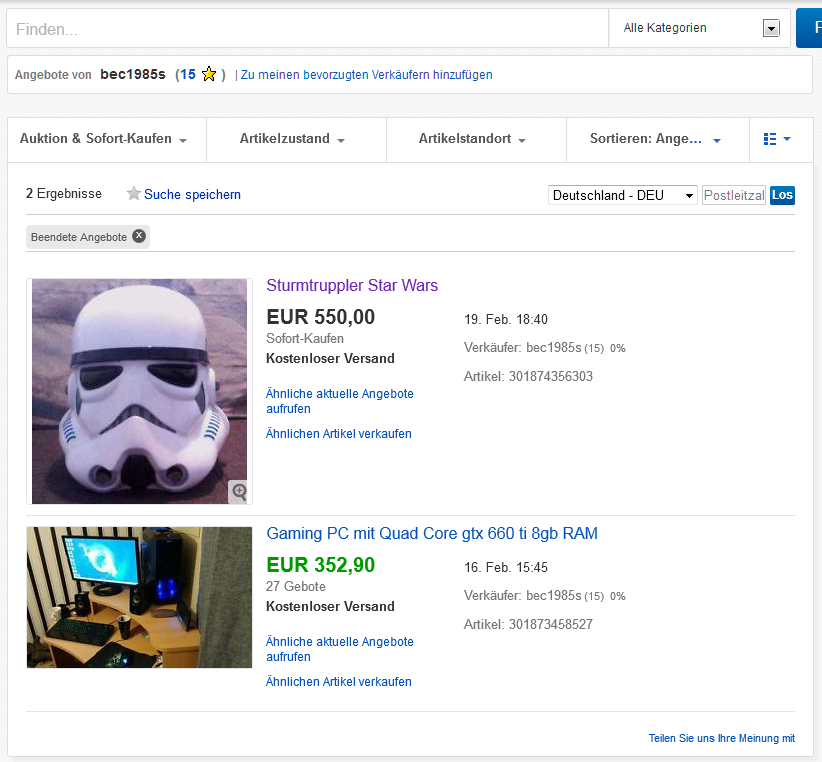This screenshot has height=762, width=822.
Task: Focus the Finden search field
Action: point(308,28)
